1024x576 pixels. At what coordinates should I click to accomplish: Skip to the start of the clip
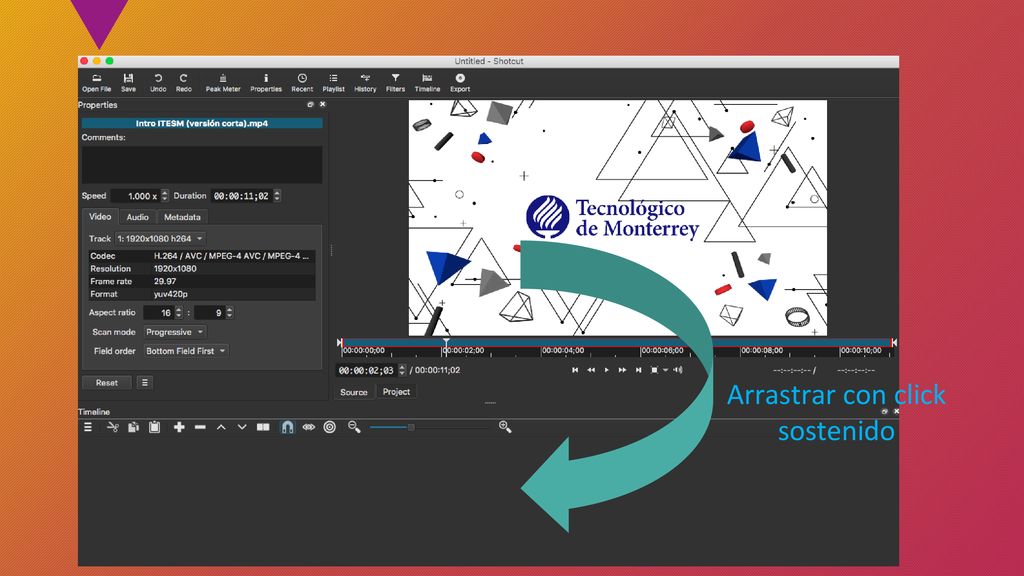pyautogui.click(x=575, y=370)
